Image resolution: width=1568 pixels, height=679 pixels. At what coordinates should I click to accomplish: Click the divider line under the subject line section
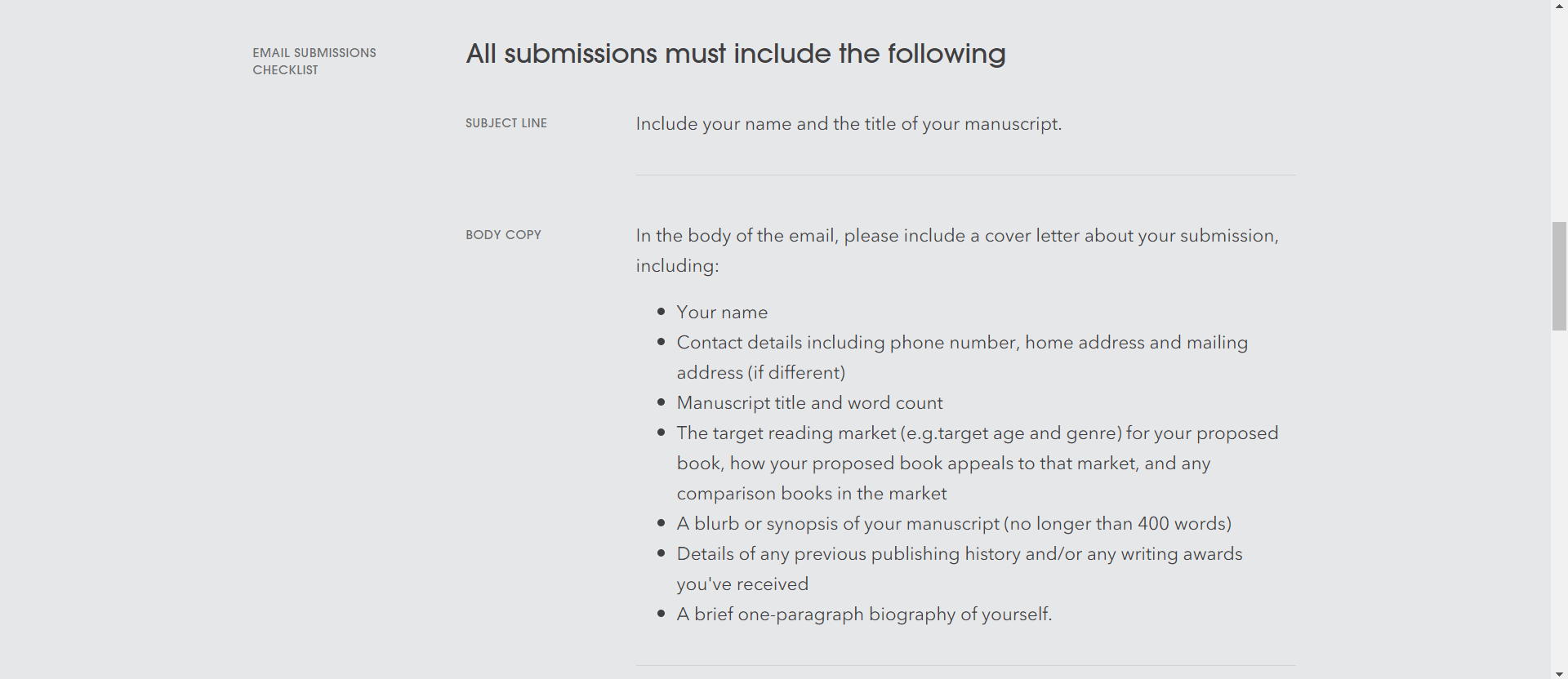click(x=965, y=175)
